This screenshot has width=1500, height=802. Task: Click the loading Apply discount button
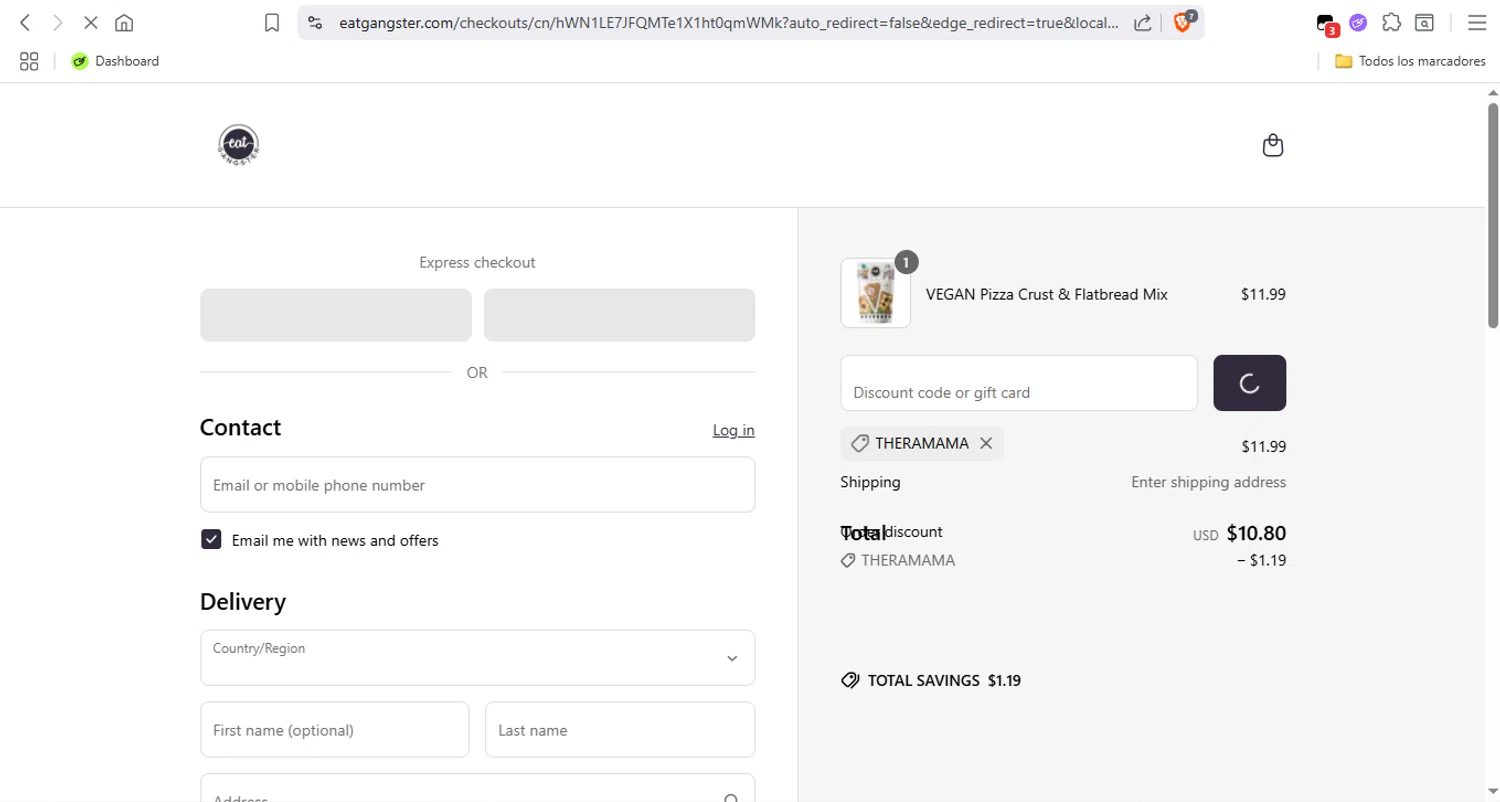click(x=1249, y=383)
